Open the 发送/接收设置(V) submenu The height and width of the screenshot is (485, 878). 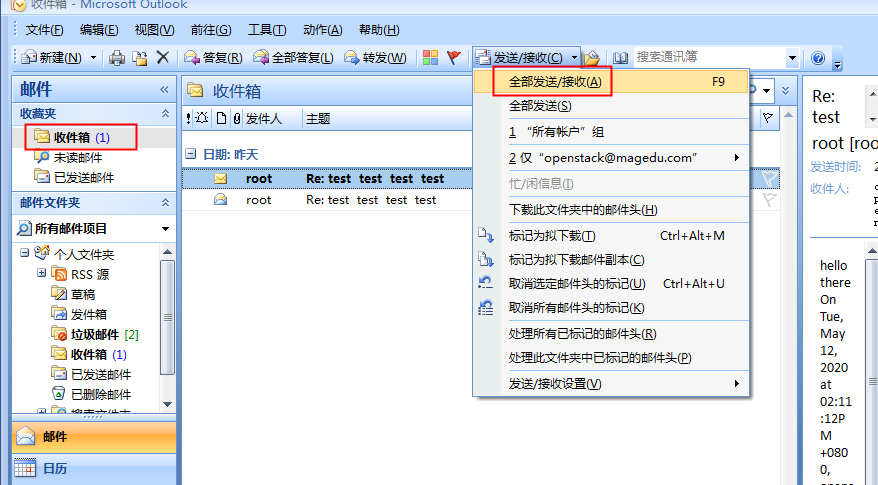click(x=611, y=384)
